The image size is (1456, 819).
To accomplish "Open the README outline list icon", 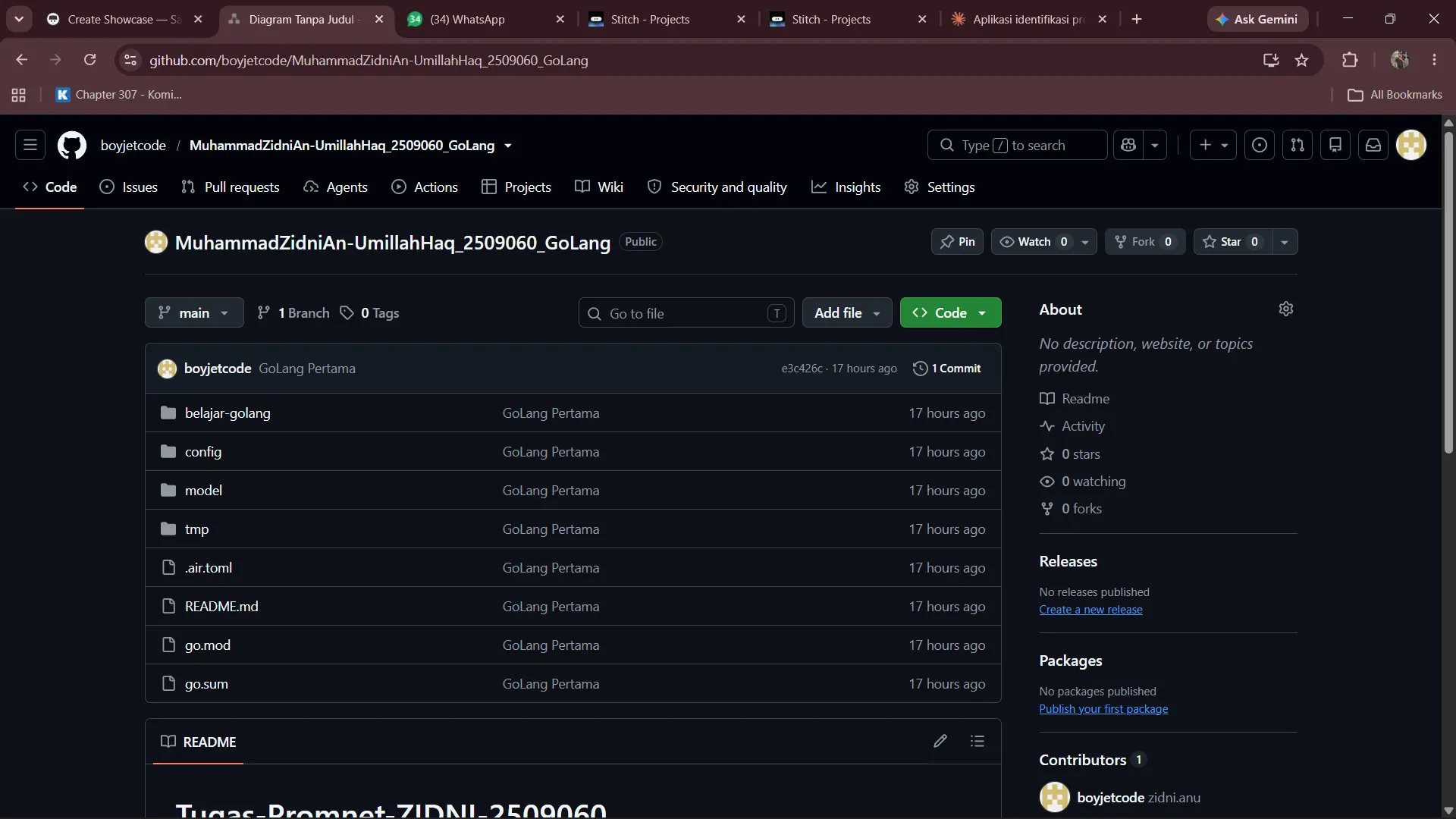I will tap(977, 741).
